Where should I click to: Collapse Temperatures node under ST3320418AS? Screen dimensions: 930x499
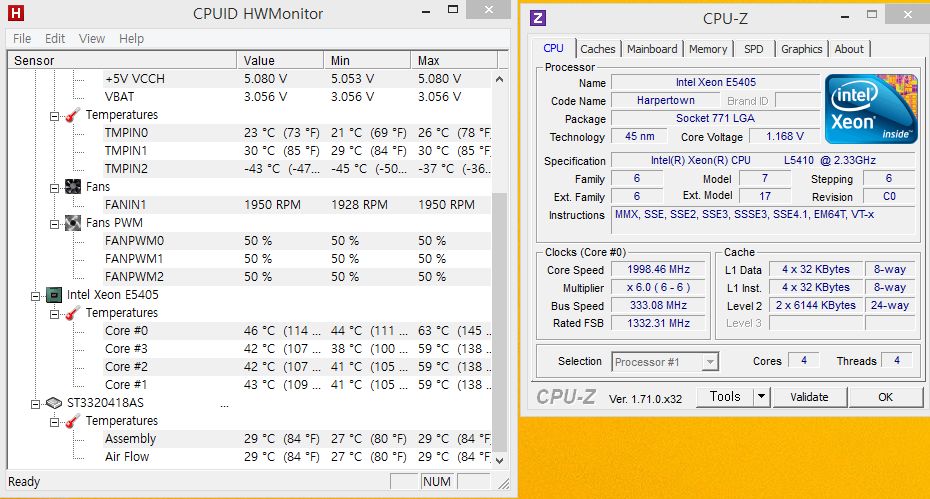(55, 422)
